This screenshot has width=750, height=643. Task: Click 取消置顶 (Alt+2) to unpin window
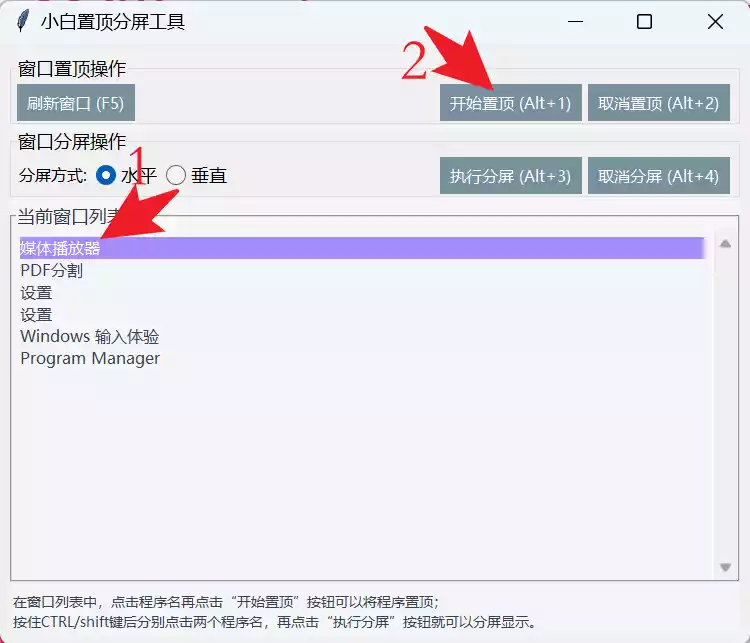[x=658, y=103]
